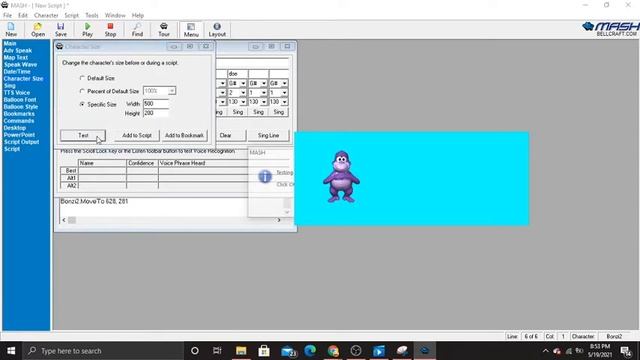Click the Best row label in the table
640x360 pixels.
[x=69, y=171]
